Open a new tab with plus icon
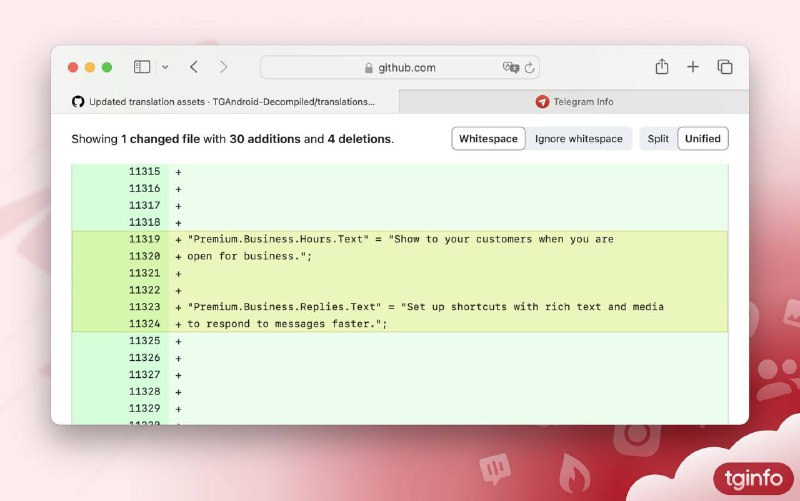Viewport: 800px width, 501px height. [693, 67]
